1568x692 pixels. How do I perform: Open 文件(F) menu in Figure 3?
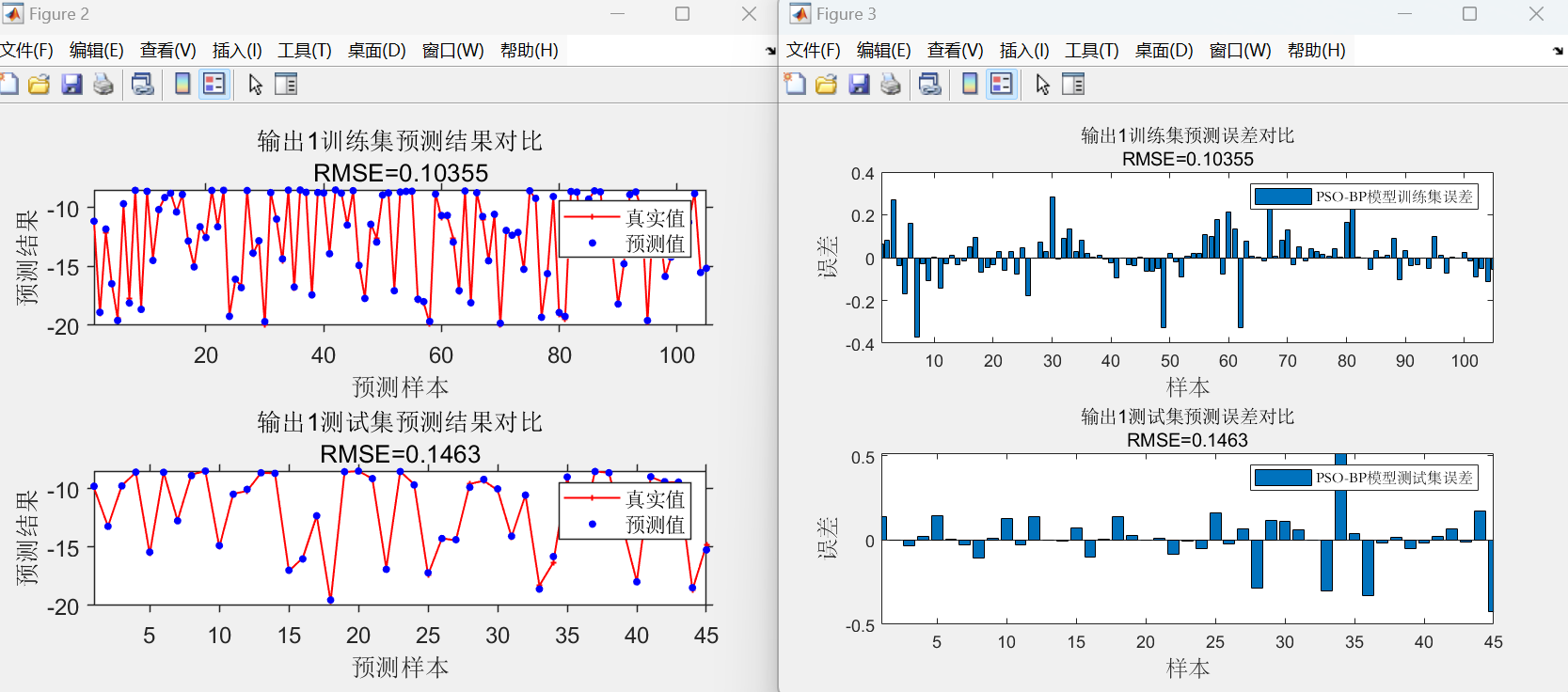pos(814,51)
